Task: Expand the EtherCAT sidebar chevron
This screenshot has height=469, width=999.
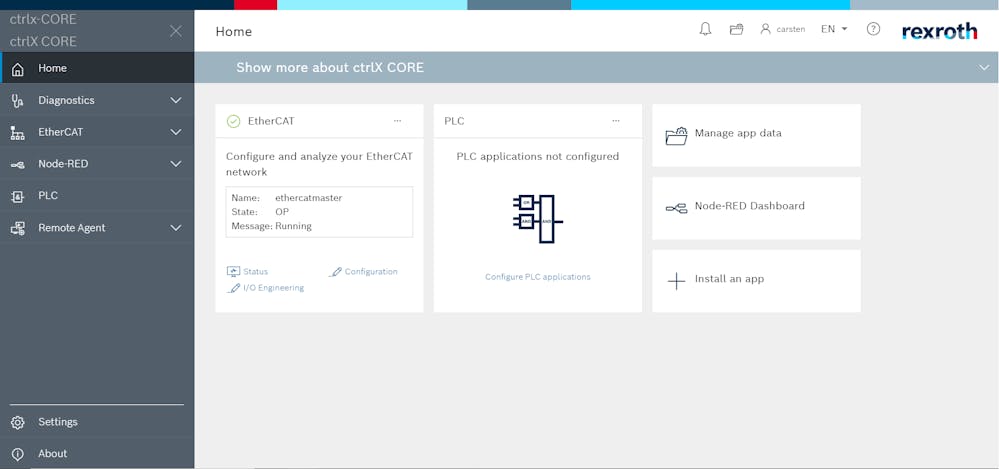Action: (176, 132)
